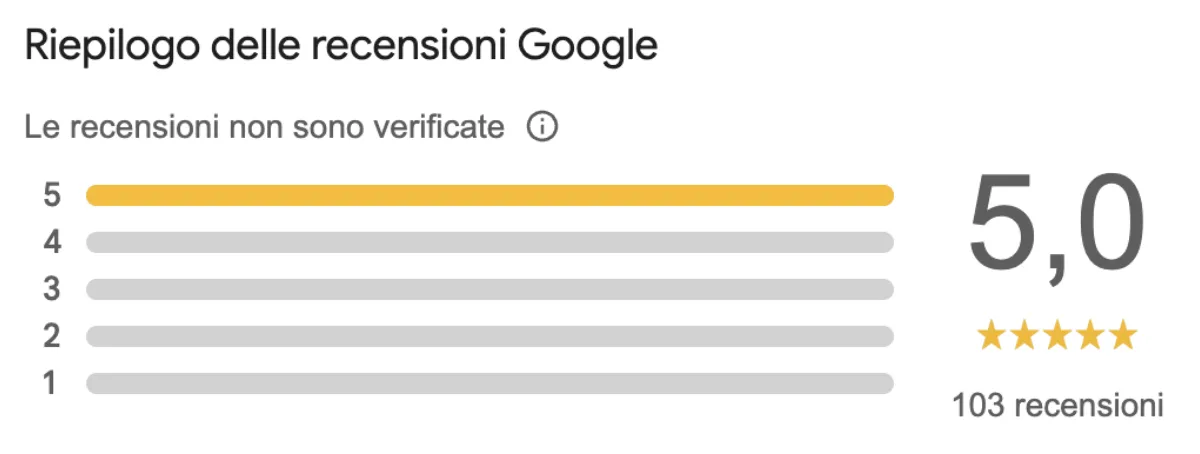1200x454 pixels.
Task: Select the yellow 5-star rating bar
Action: (490, 195)
